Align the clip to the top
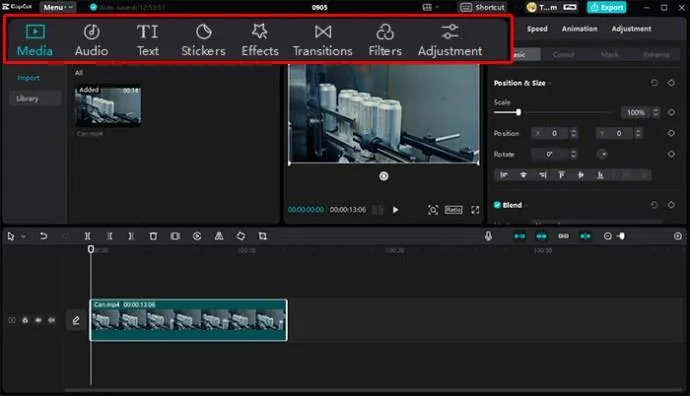Viewport: 690px width, 396px height. tap(562, 175)
